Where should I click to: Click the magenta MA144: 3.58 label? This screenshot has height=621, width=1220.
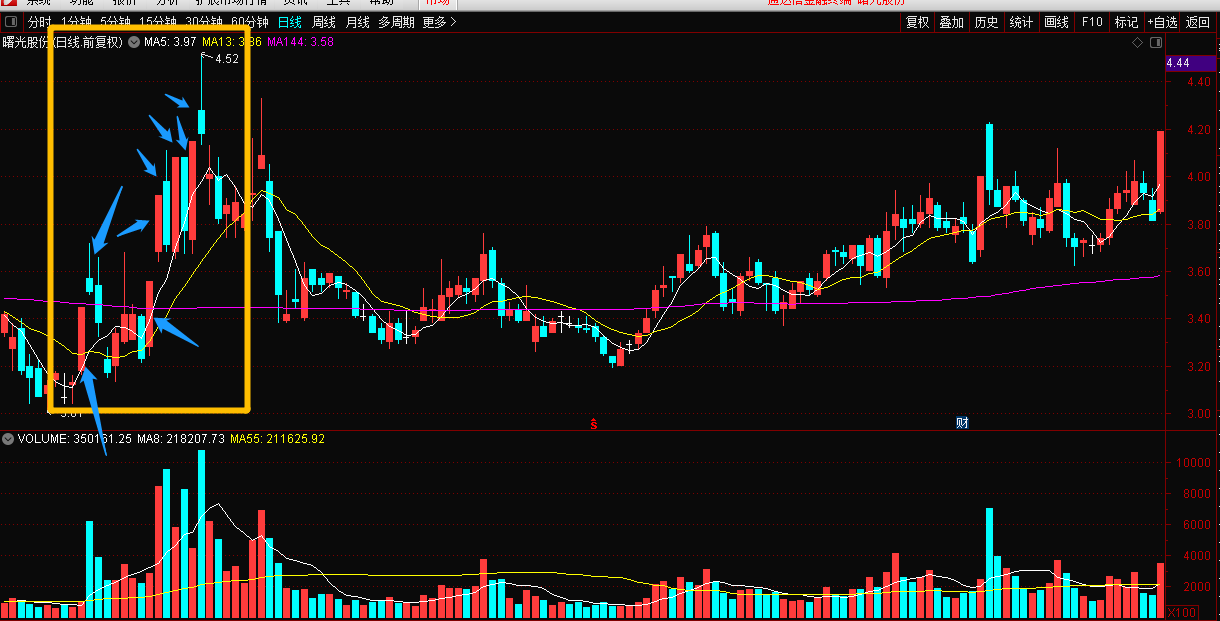(301, 43)
